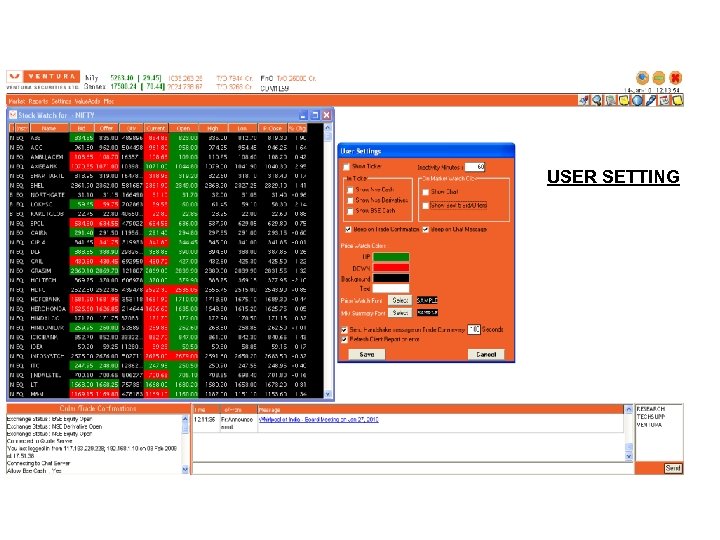
Task: Minimize the Stock Watch NIFTY window
Action: point(303,115)
